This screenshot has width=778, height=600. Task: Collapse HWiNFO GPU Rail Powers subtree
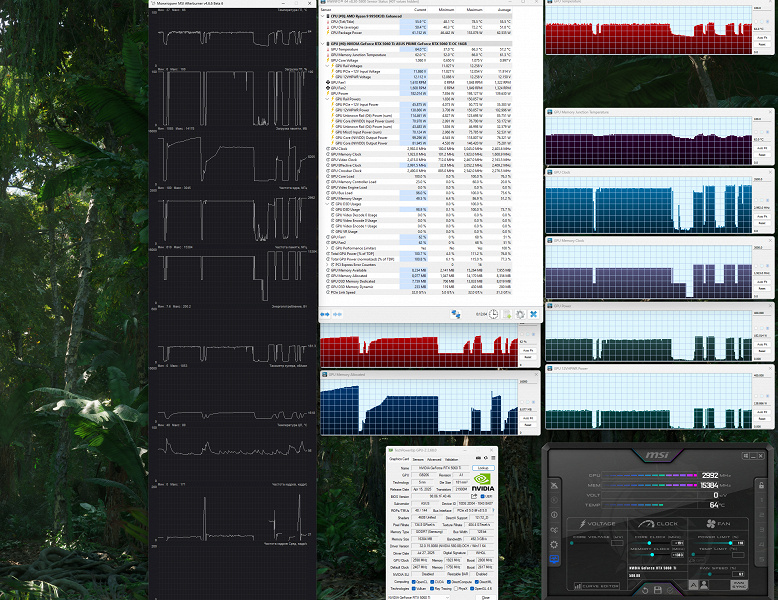click(x=327, y=99)
